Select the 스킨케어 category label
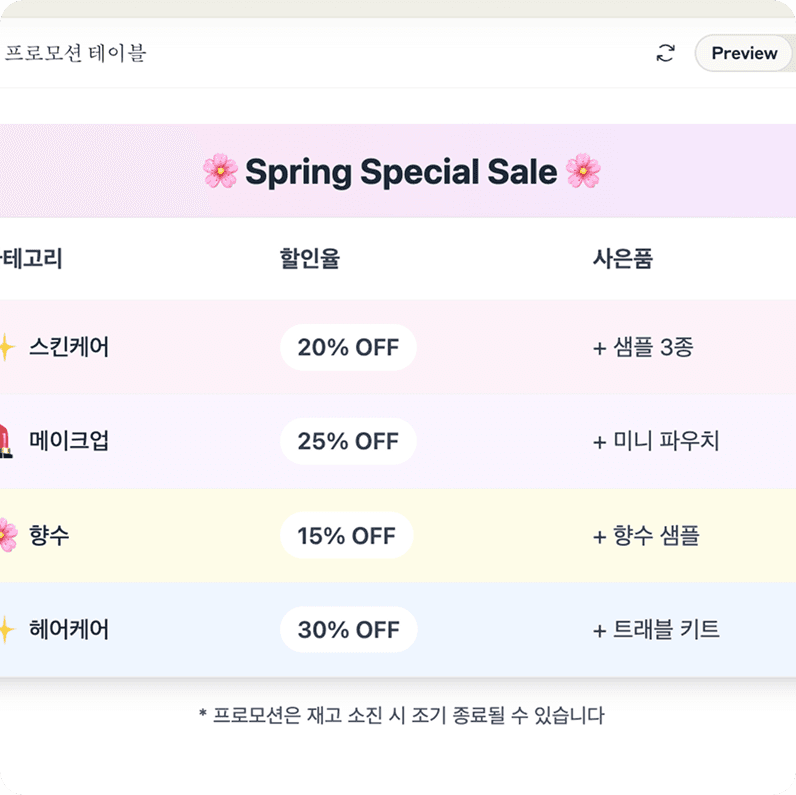Image resolution: width=796 pixels, height=795 pixels. (x=69, y=348)
